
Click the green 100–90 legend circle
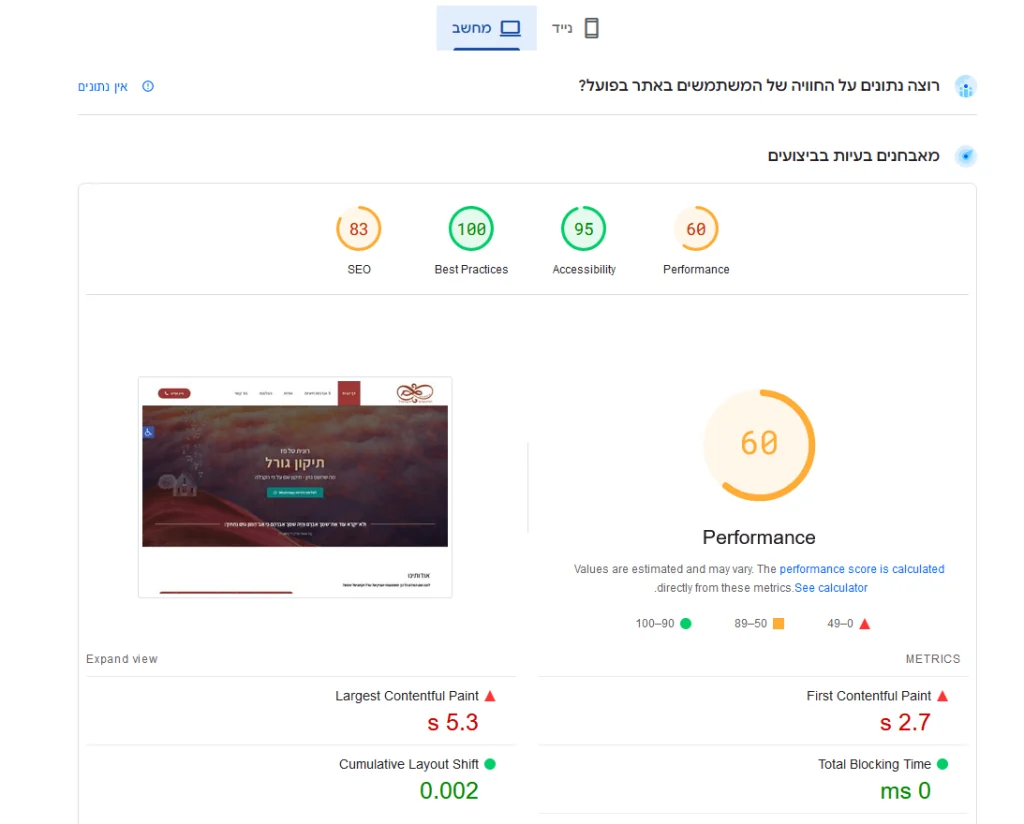point(686,624)
